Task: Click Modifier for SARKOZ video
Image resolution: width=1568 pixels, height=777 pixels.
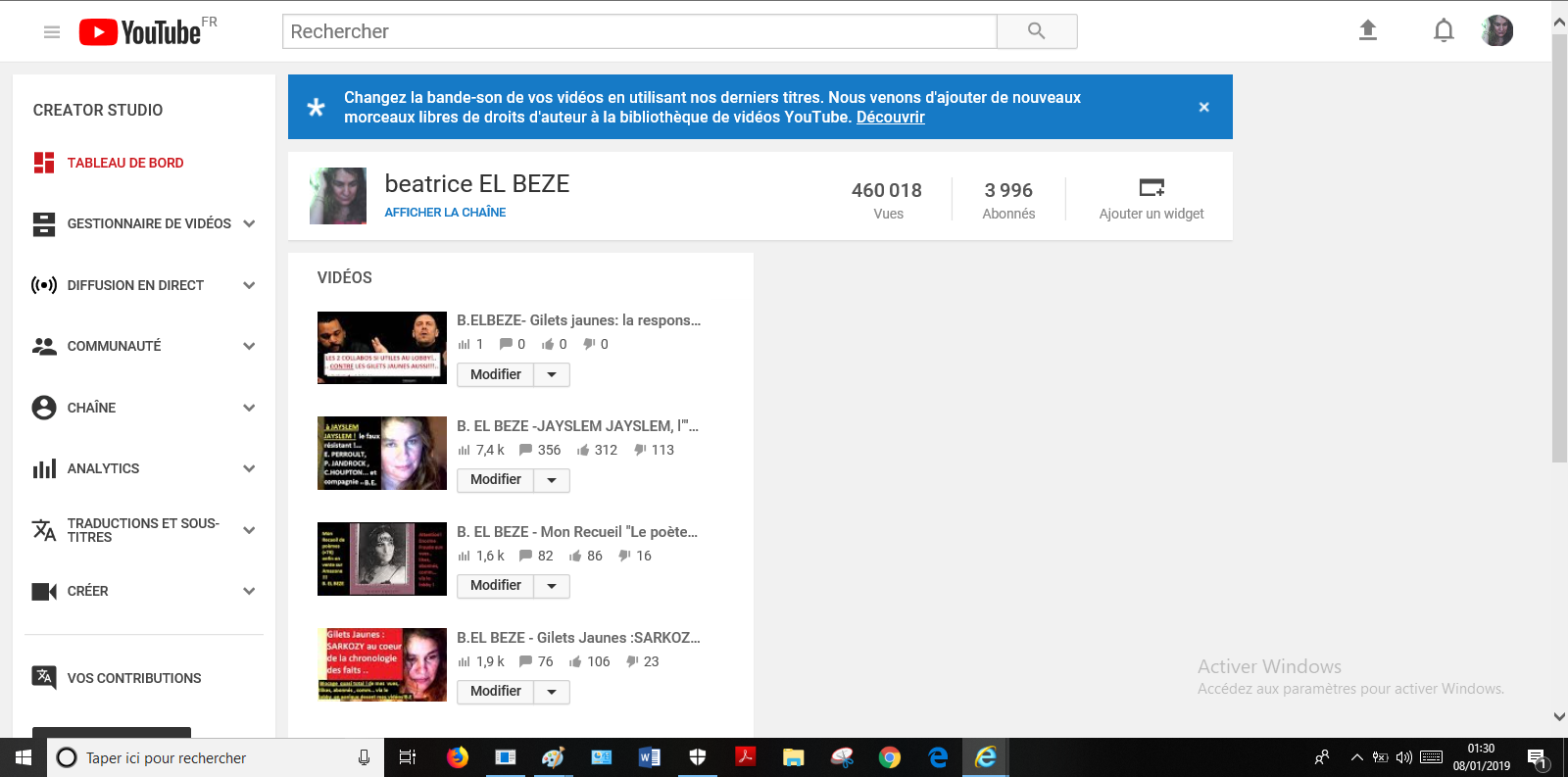Action: (496, 692)
